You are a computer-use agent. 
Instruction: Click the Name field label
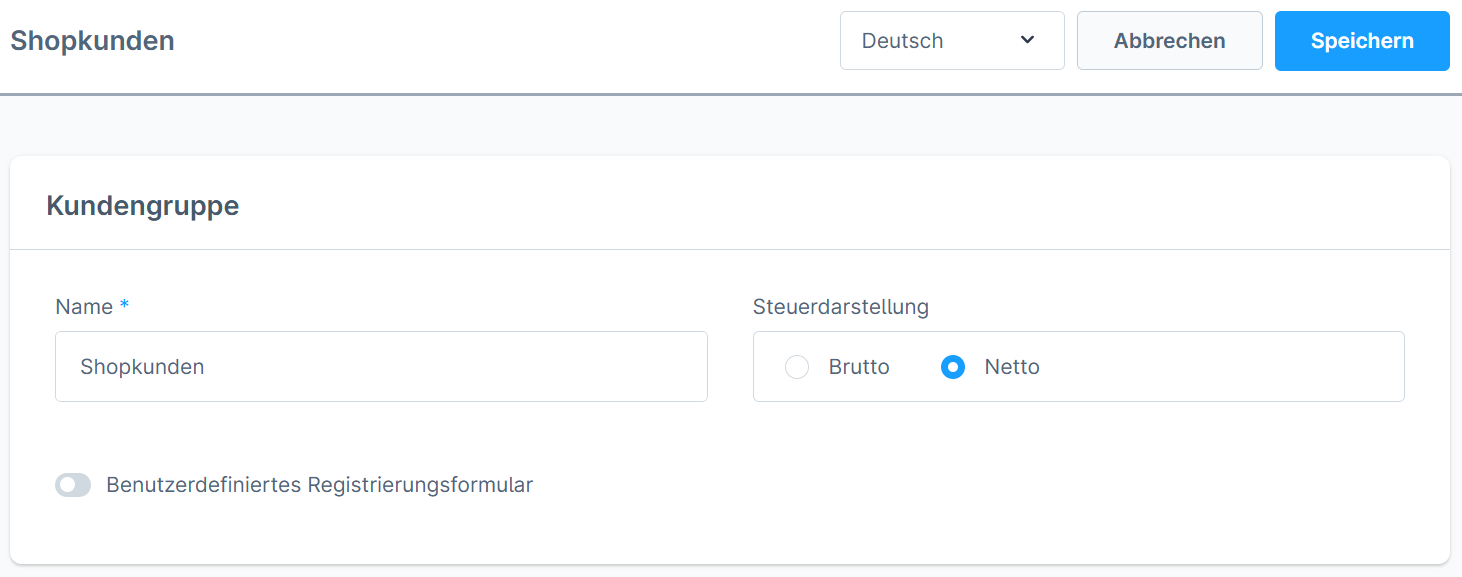click(84, 307)
